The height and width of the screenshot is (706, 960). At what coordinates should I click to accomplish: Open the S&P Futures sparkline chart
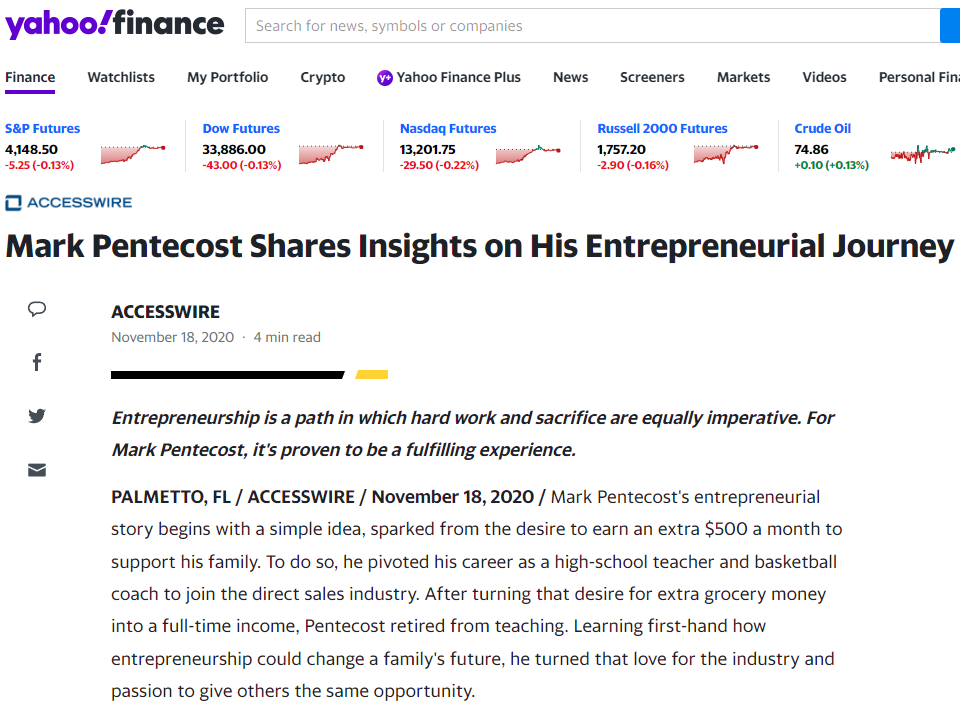click(x=133, y=153)
